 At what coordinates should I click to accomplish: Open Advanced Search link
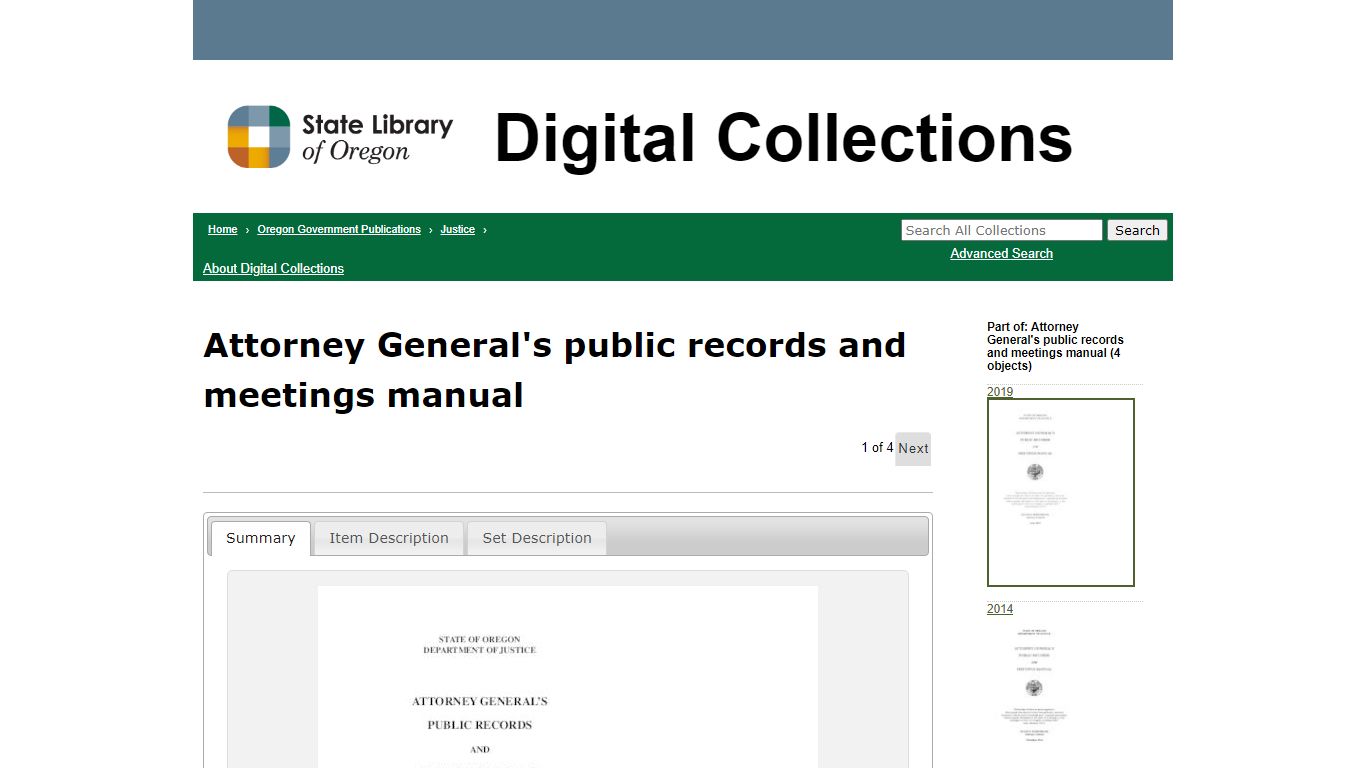click(1001, 253)
